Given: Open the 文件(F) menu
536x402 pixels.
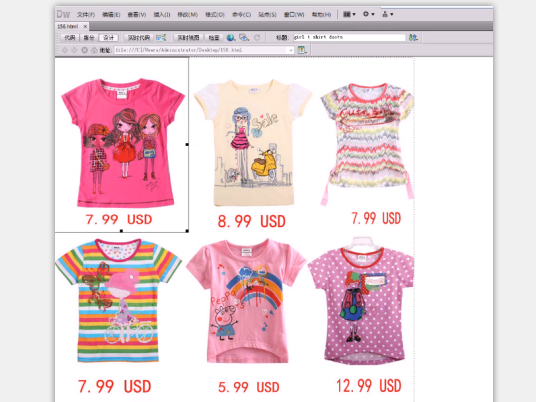Looking at the screenshot, I should tap(86, 15).
